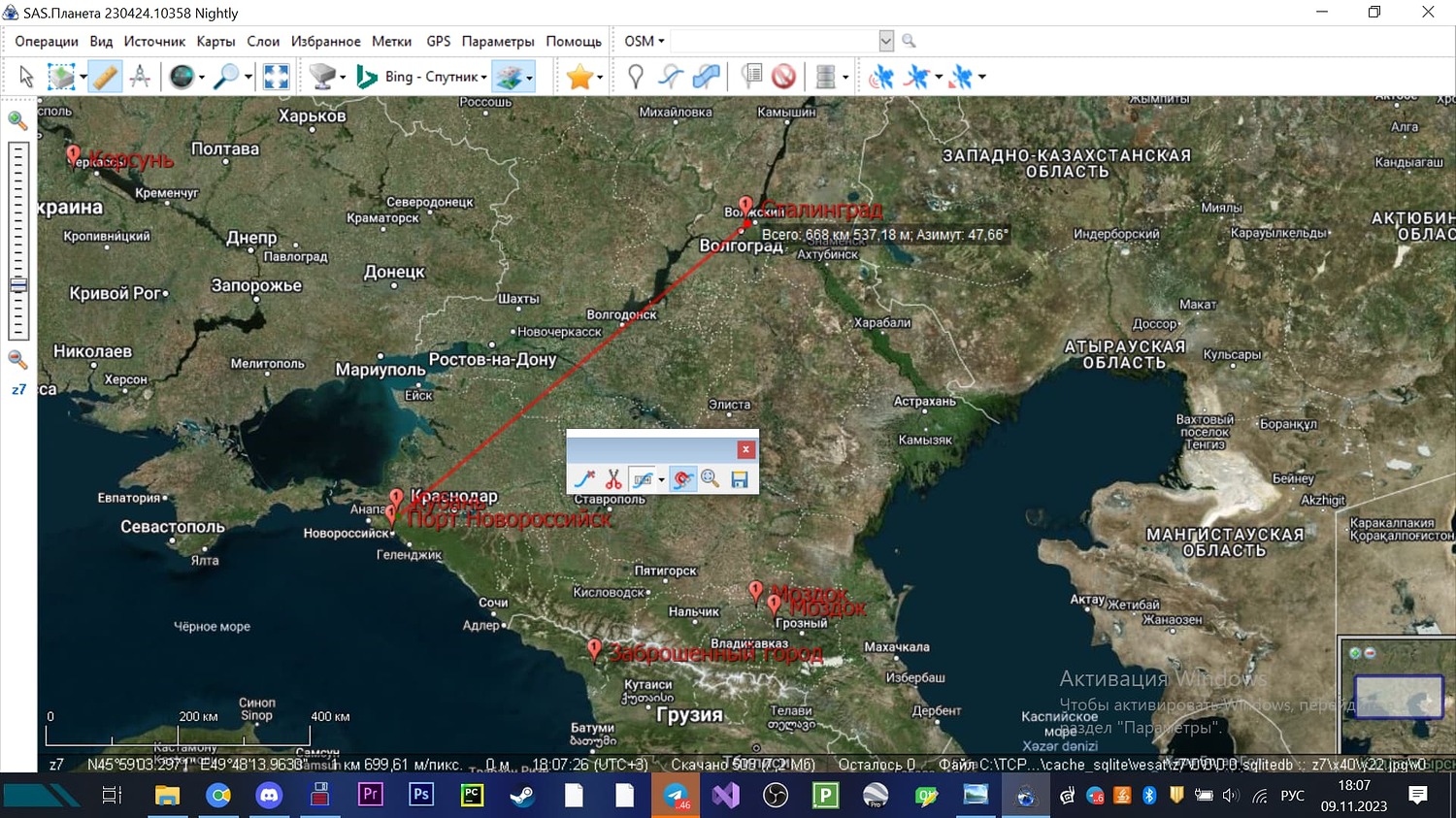This screenshot has height=818, width=1456.
Task: Click the Сталинград placemark pin
Action: 745,207
